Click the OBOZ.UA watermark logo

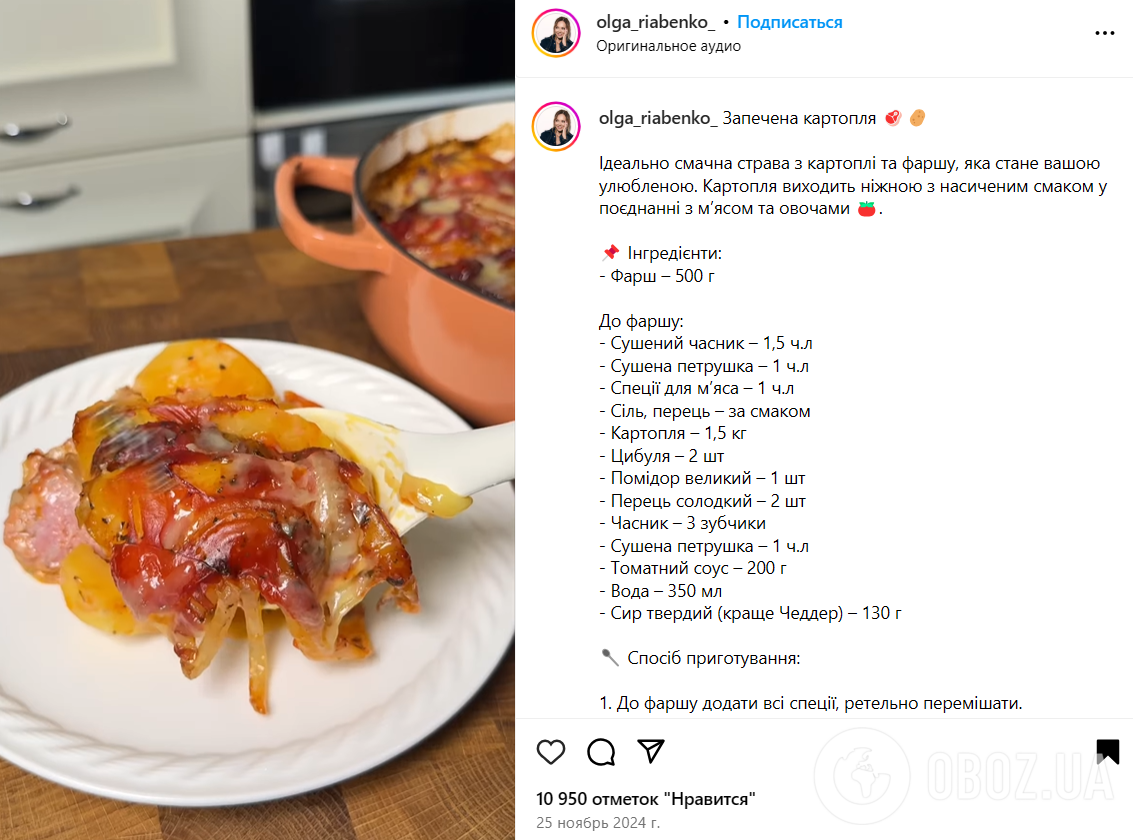click(965, 776)
